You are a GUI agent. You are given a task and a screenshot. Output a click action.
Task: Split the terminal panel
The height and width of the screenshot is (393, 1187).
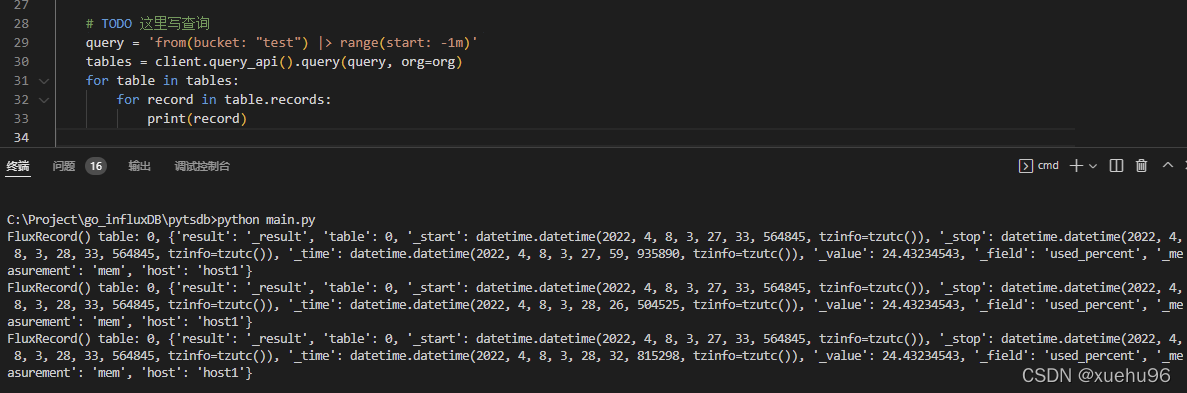1116,166
